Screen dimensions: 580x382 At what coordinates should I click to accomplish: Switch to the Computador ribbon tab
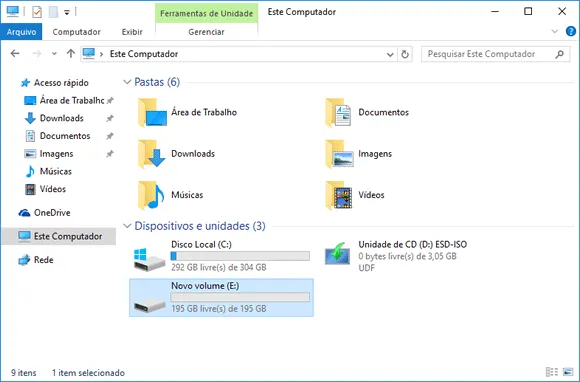click(x=77, y=32)
